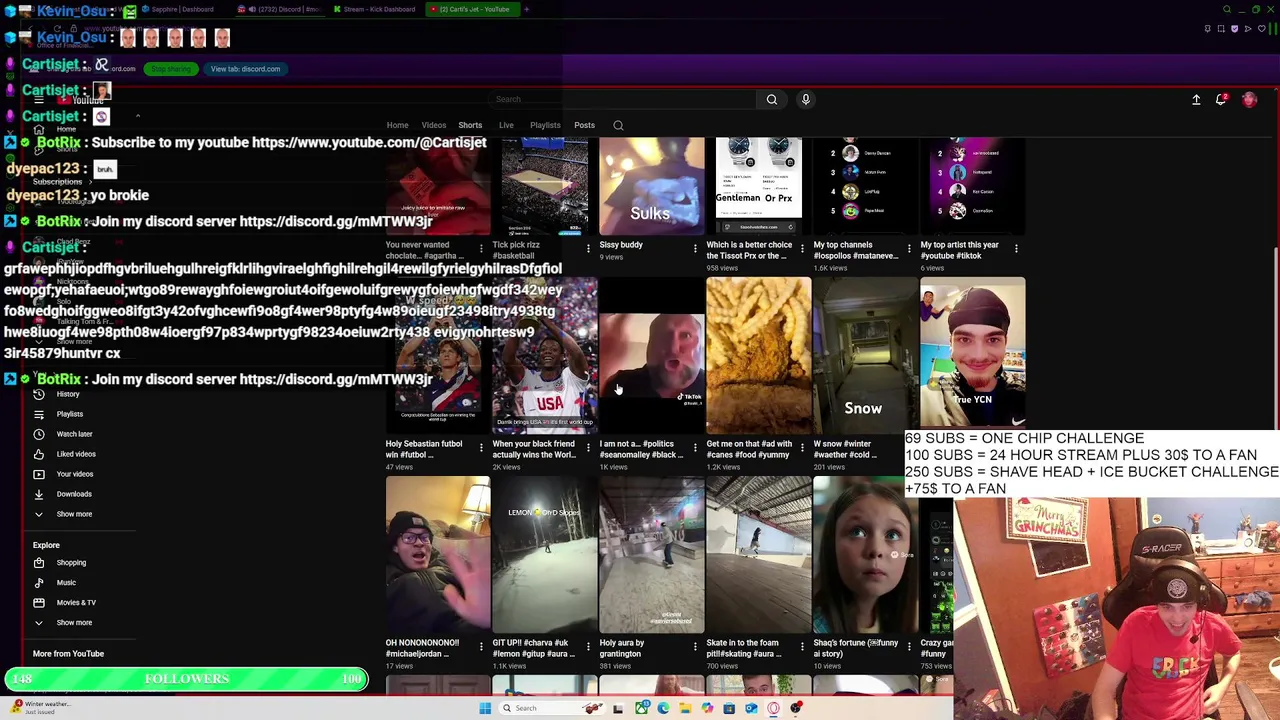Click the 'I am not a… #politics' title
This screenshot has width=1280, height=720.
click(x=641, y=449)
